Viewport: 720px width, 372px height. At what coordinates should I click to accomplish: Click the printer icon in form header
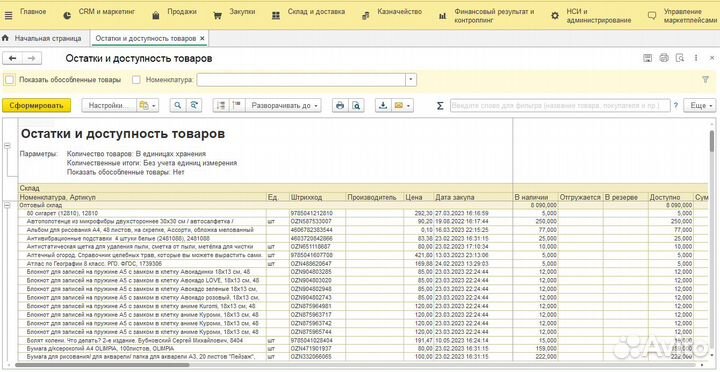[x=664, y=58]
